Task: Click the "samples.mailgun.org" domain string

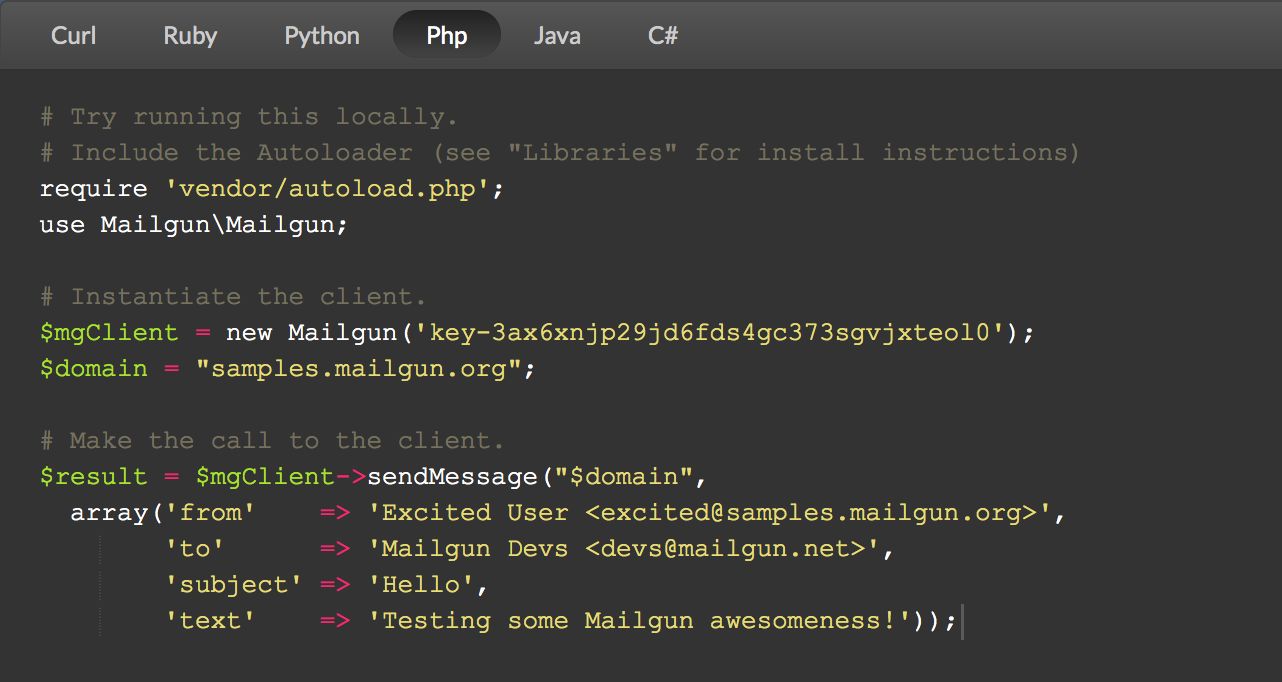Action: tap(358, 369)
